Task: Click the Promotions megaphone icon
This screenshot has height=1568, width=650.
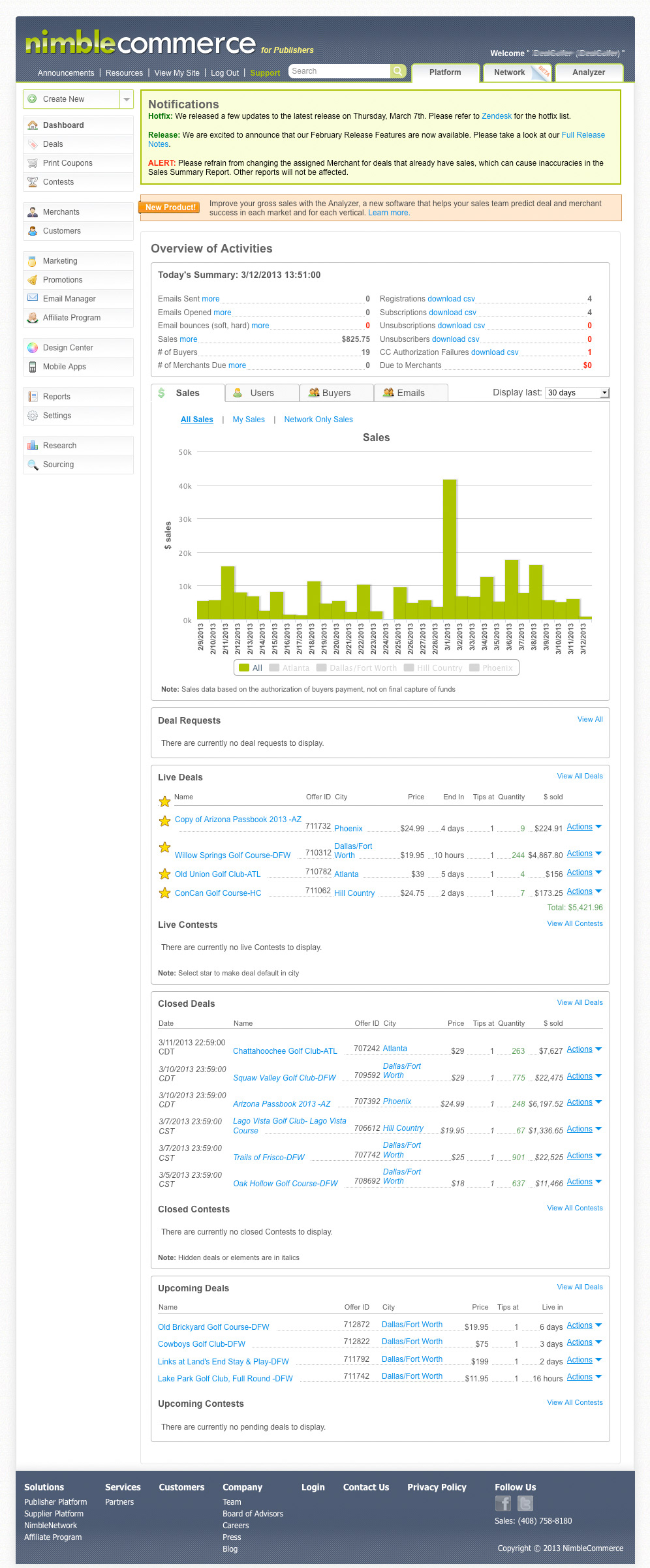Action: [33, 280]
